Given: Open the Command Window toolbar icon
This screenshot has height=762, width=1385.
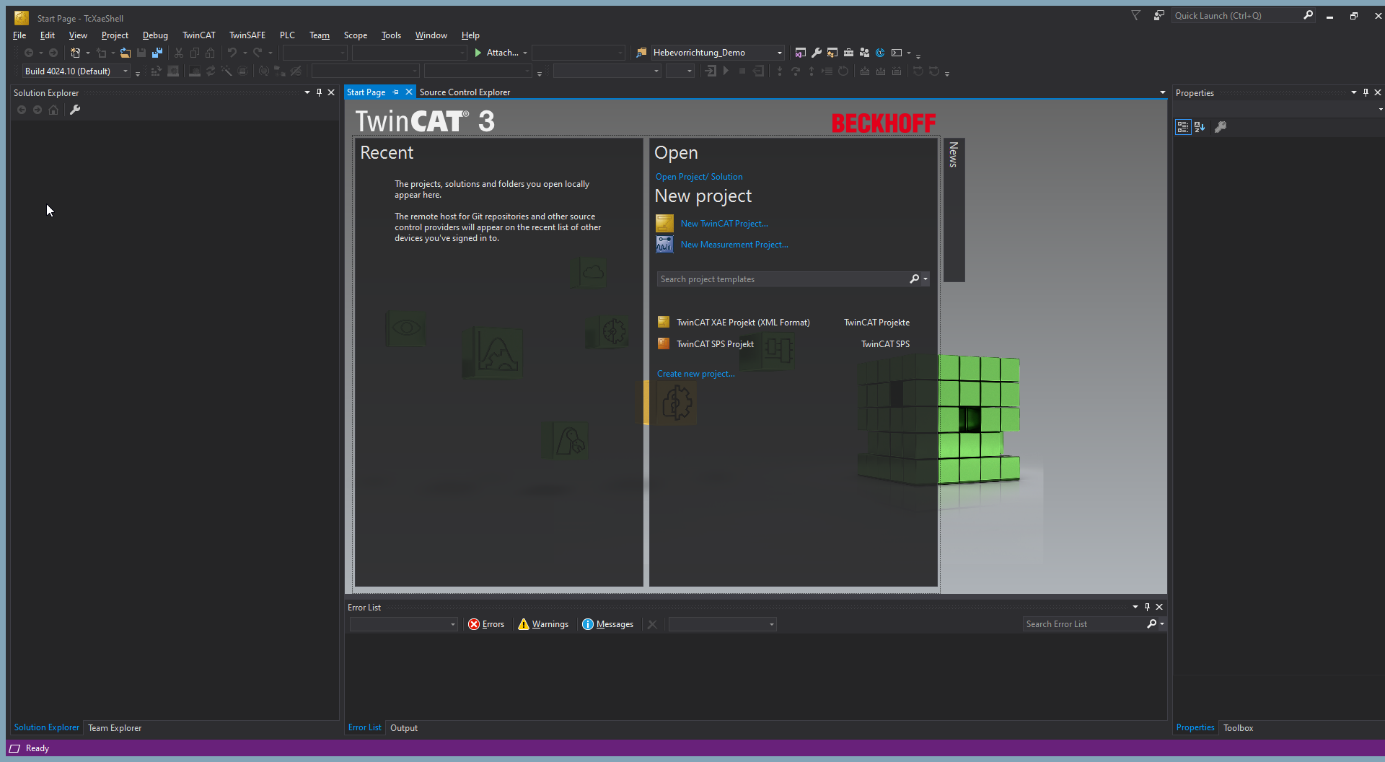Looking at the screenshot, I should 896,53.
